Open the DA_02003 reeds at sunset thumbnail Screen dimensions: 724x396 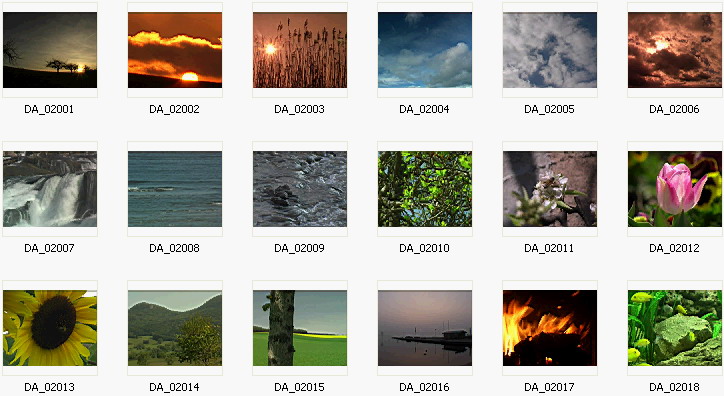(300, 50)
